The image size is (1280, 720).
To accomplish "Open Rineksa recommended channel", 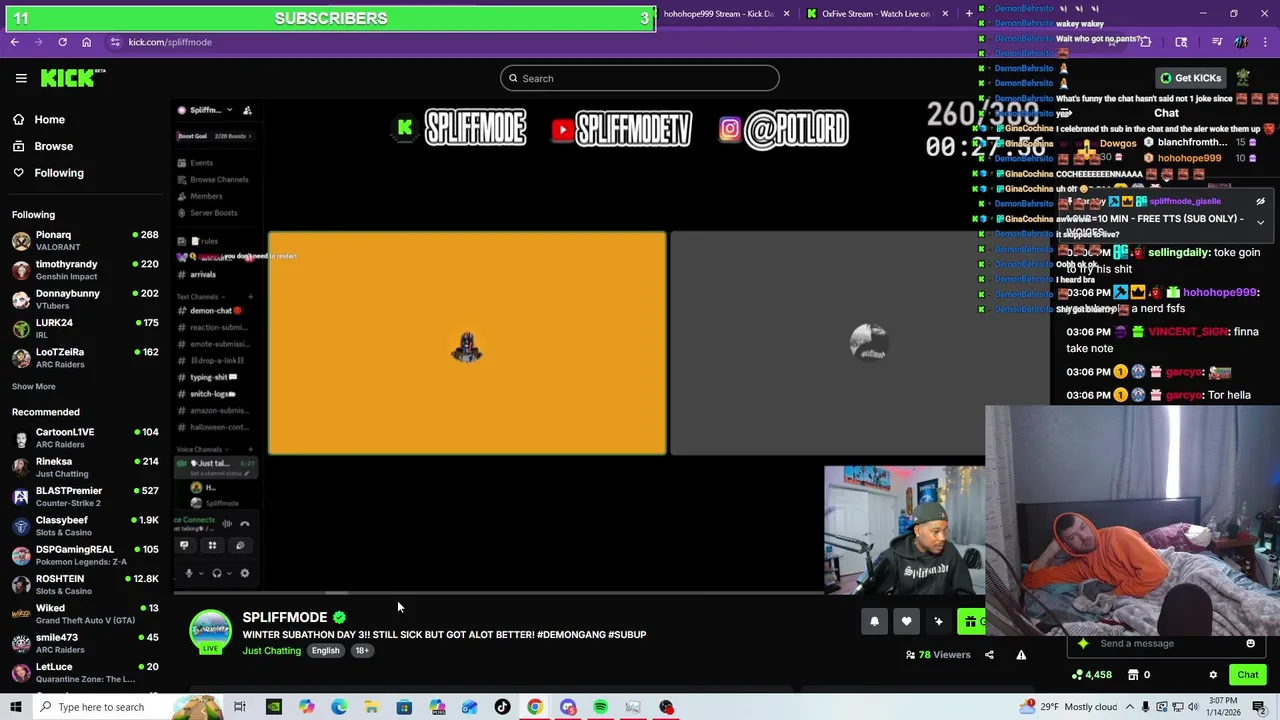I will click(85, 467).
